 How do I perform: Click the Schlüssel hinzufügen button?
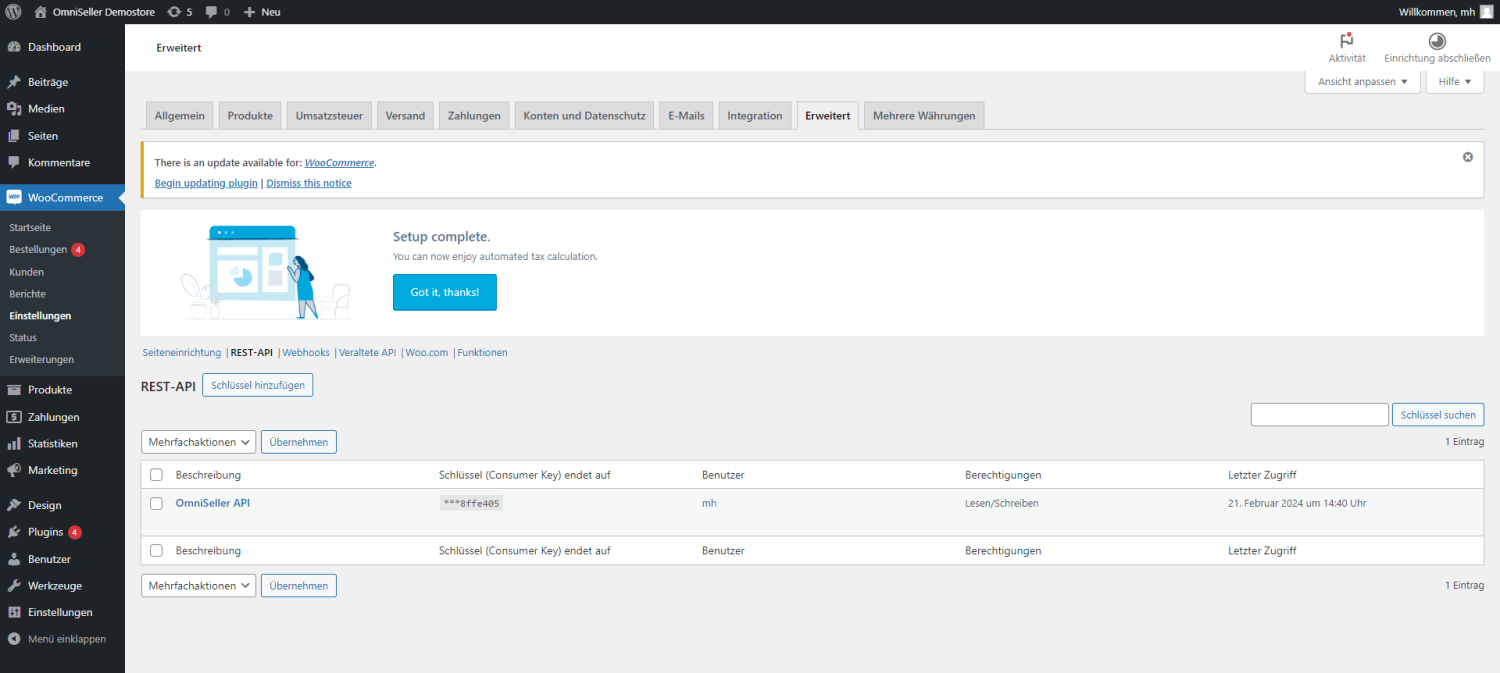point(257,385)
